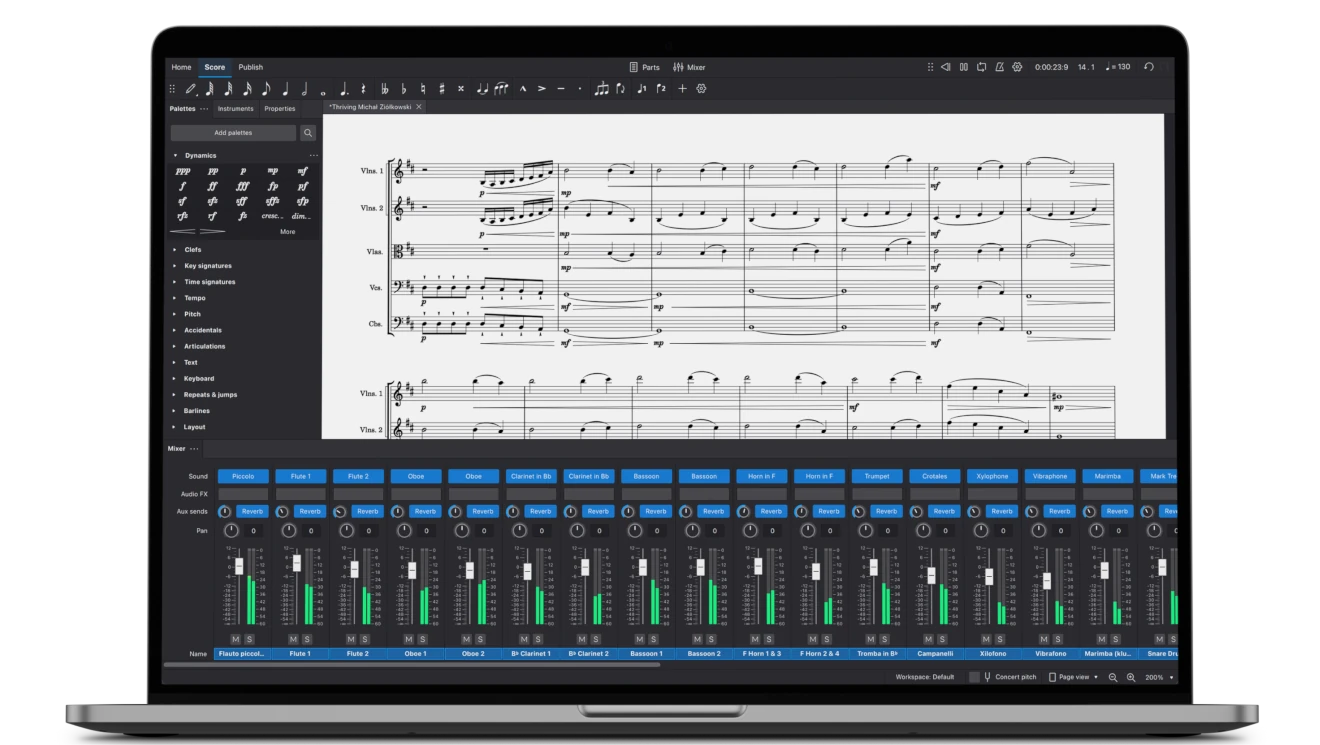This screenshot has height=745, width=1320.
Task: Collapse the Dynamics palette
Action: 176,155
